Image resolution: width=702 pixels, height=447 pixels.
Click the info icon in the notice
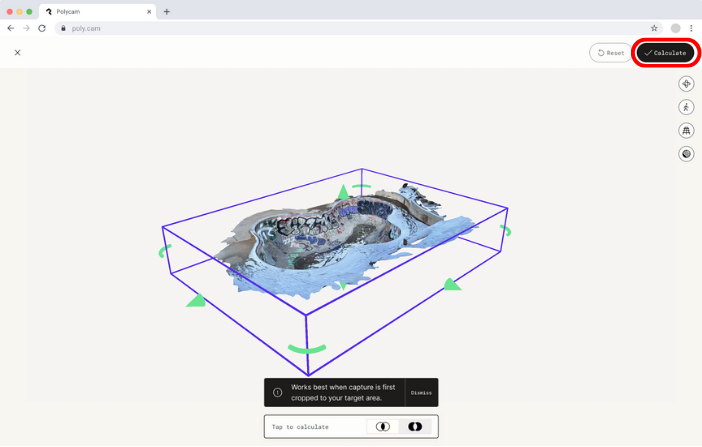coord(278,392)
